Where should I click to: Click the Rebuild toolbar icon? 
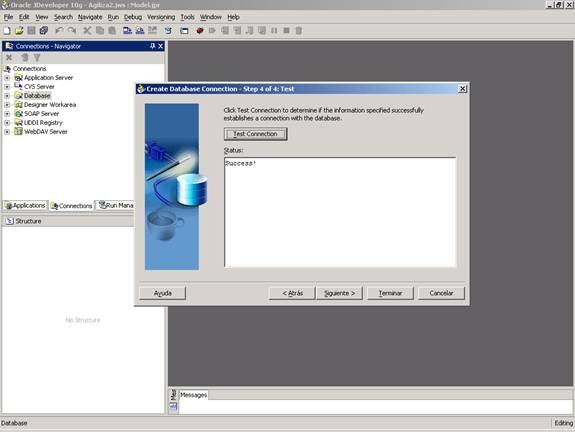(140, 31)
